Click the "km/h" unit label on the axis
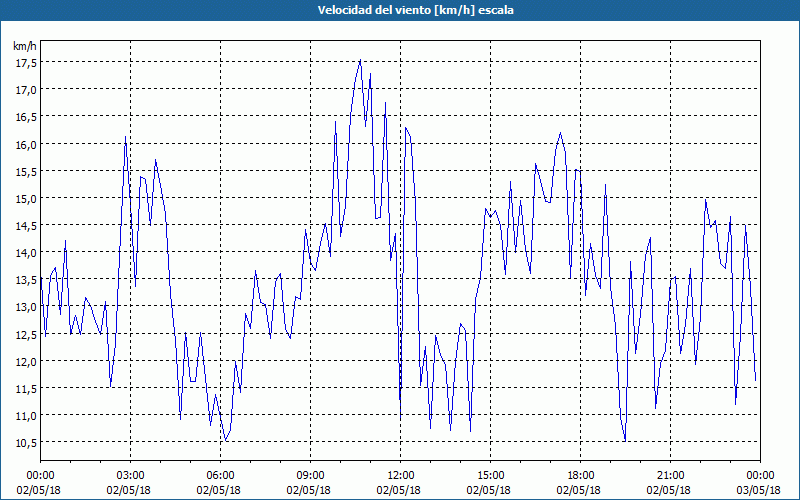800x500 pixels. (x=25, y=46)
